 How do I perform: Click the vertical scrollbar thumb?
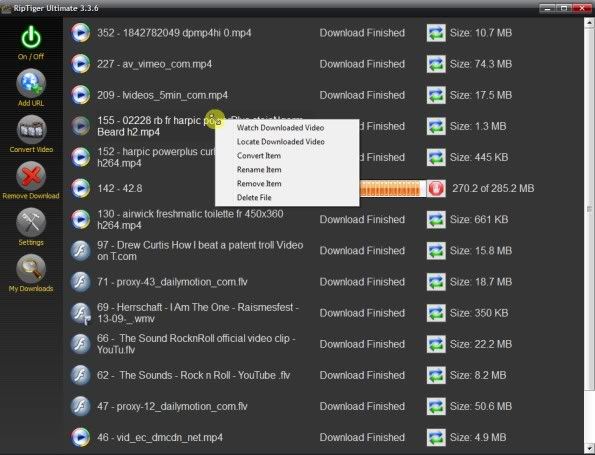[x=589, y=209]
